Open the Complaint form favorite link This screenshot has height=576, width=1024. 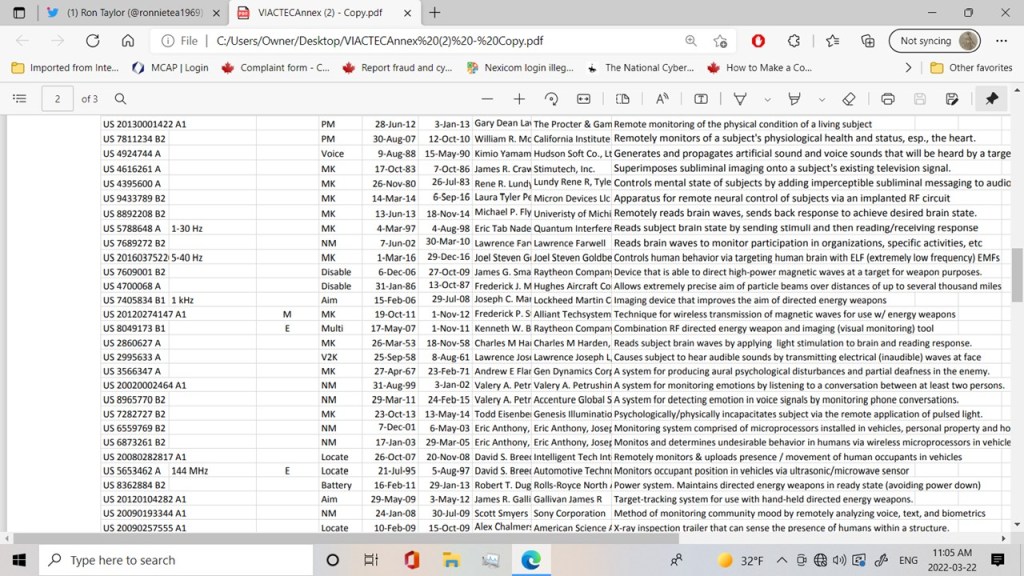(x=275, y=68)
